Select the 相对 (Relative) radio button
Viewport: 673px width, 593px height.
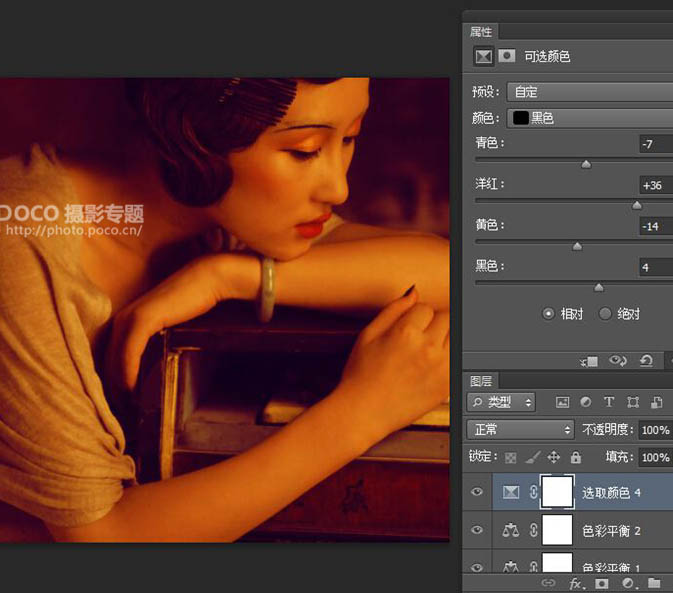pos(548,314)
